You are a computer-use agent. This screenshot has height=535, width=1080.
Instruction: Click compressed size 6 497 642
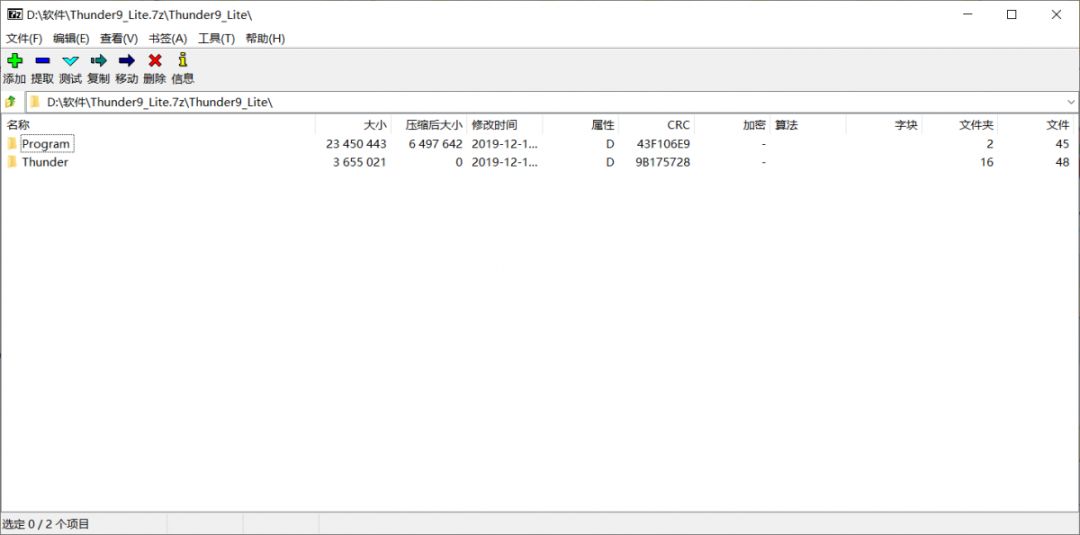pos(435,144)
